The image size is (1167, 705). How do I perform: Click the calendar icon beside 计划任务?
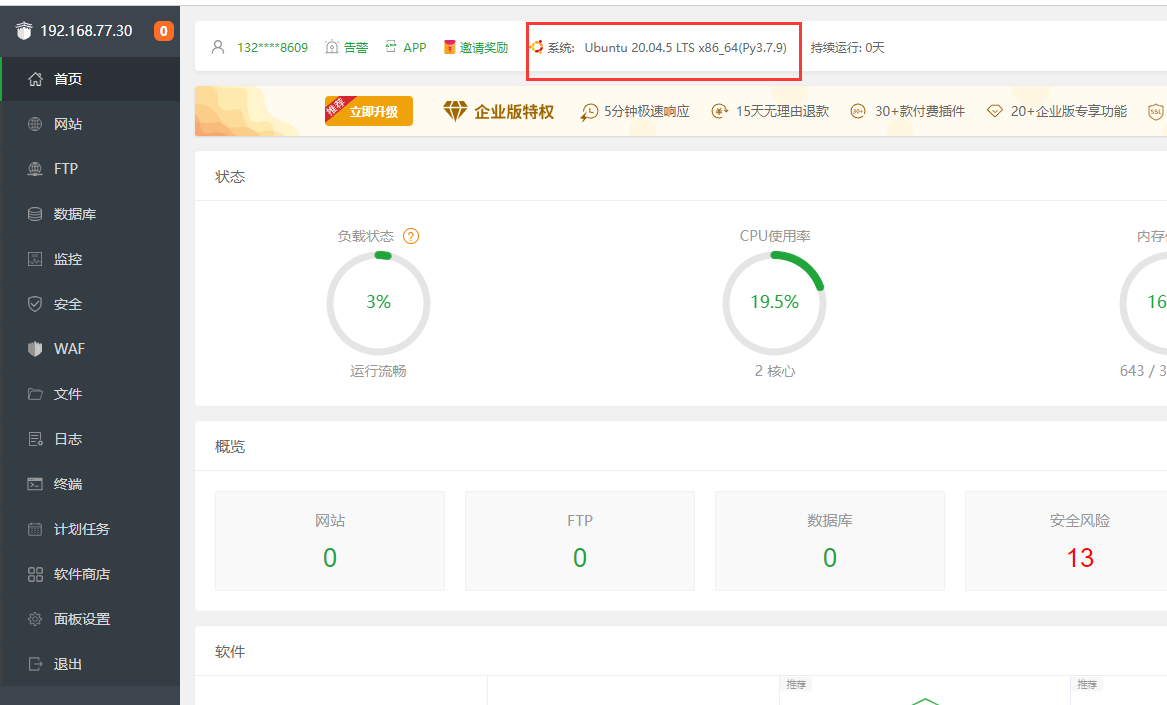tap(35, 529)
